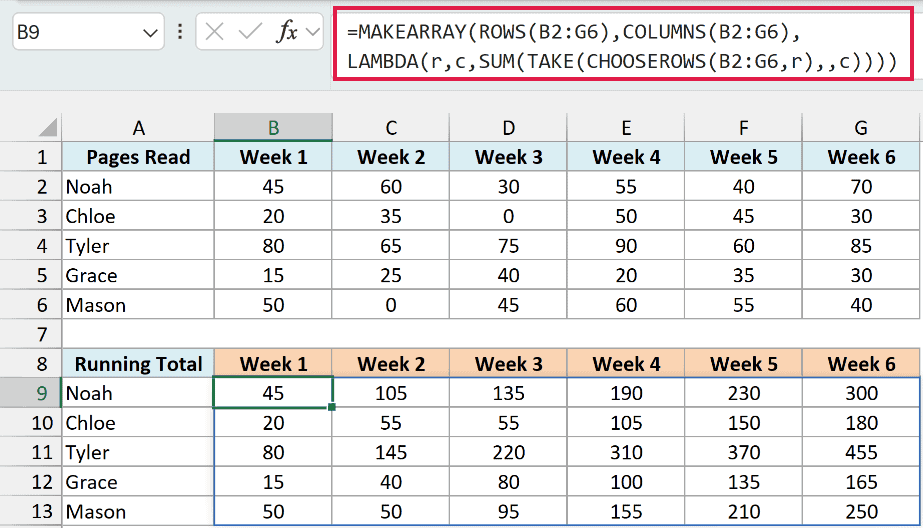923x528 pixels.
Task: Click cell F10 with value 150
Action: (743, 423)
